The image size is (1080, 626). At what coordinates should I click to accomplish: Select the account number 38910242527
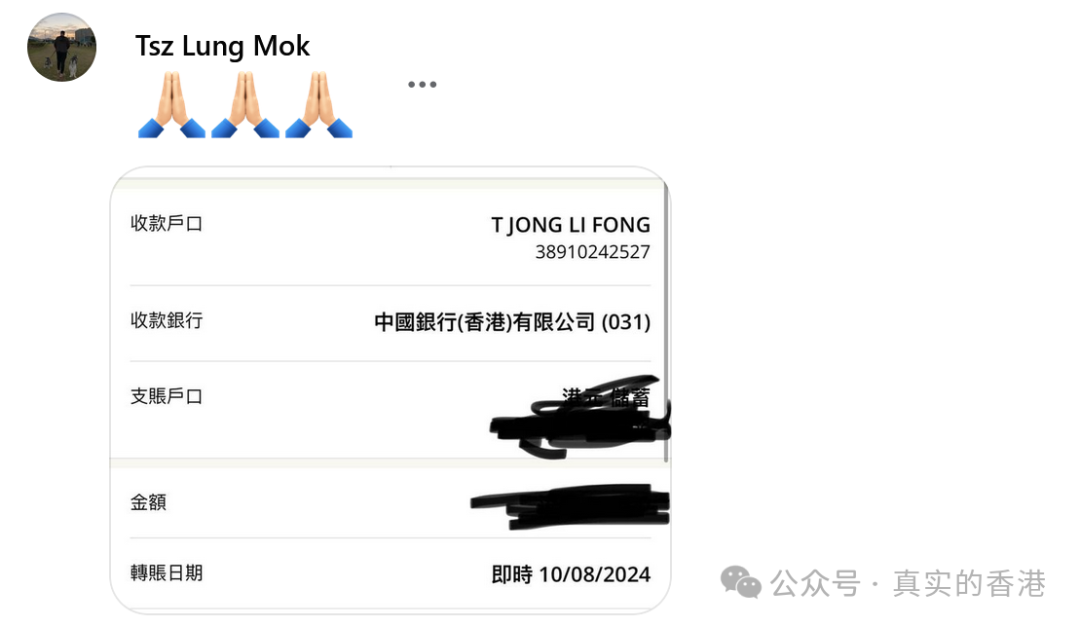[592, 252]
